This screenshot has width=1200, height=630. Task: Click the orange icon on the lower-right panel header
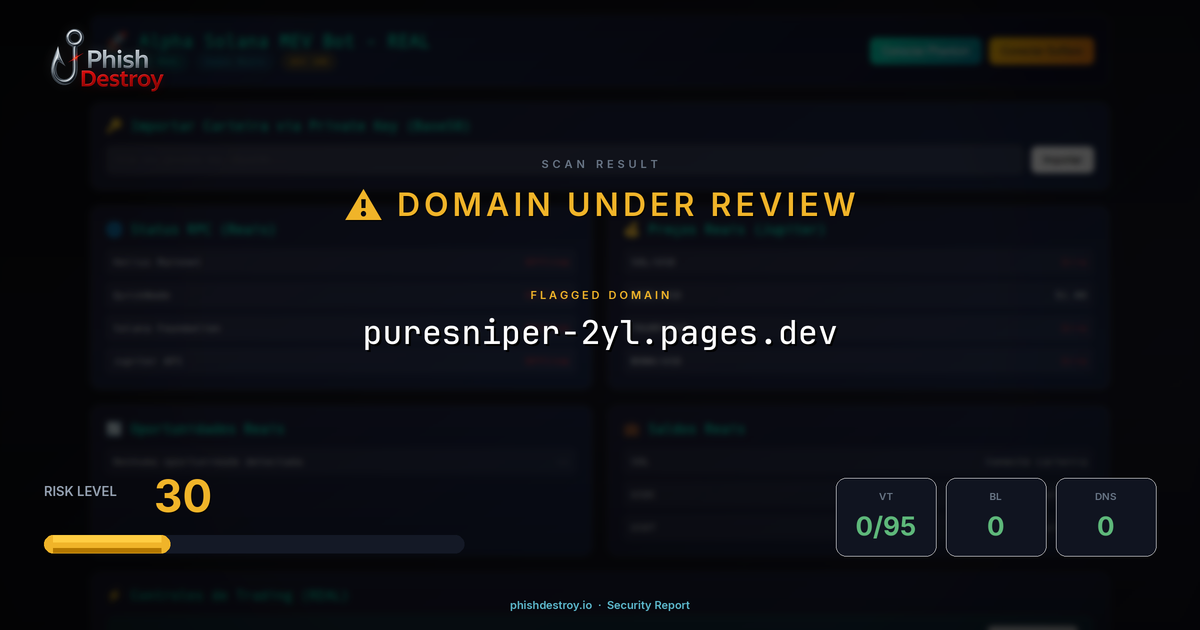tap(630, 429)
